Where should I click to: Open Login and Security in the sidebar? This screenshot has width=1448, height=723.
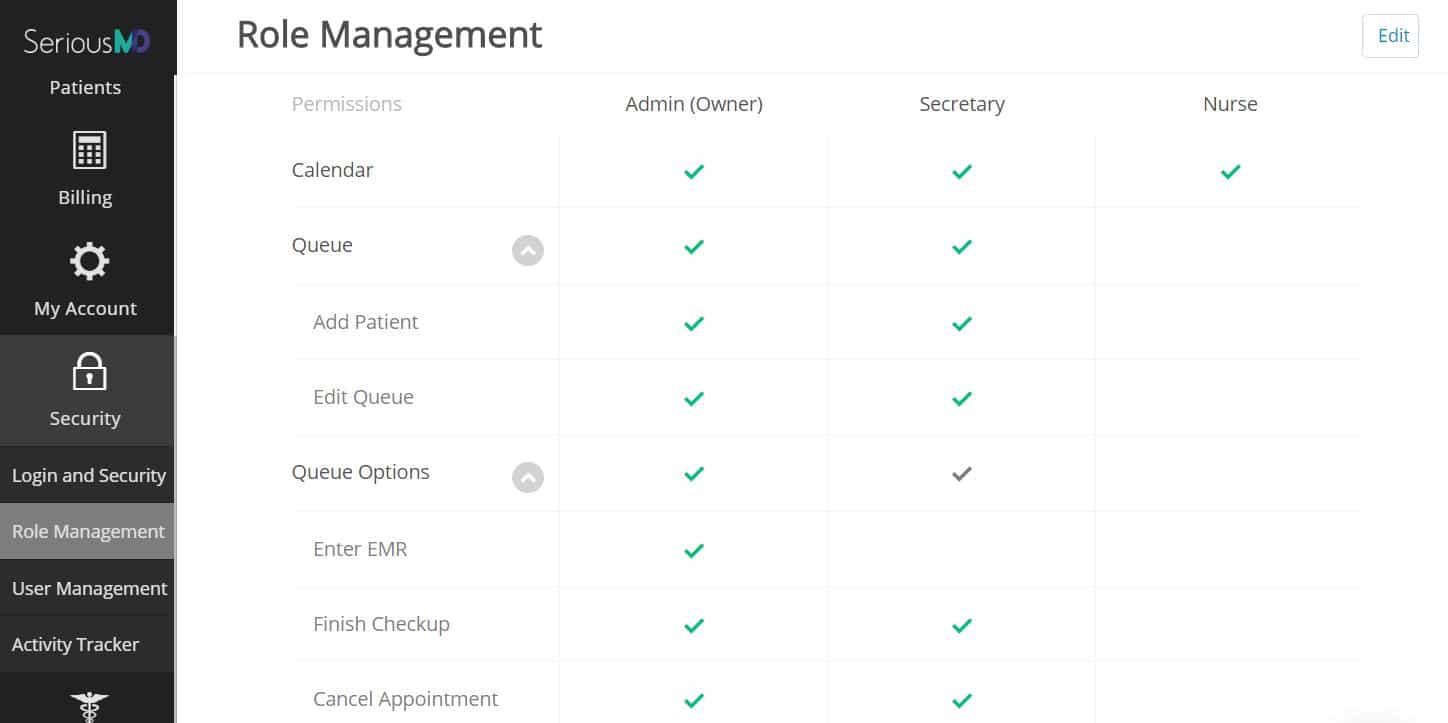[88, 475]
